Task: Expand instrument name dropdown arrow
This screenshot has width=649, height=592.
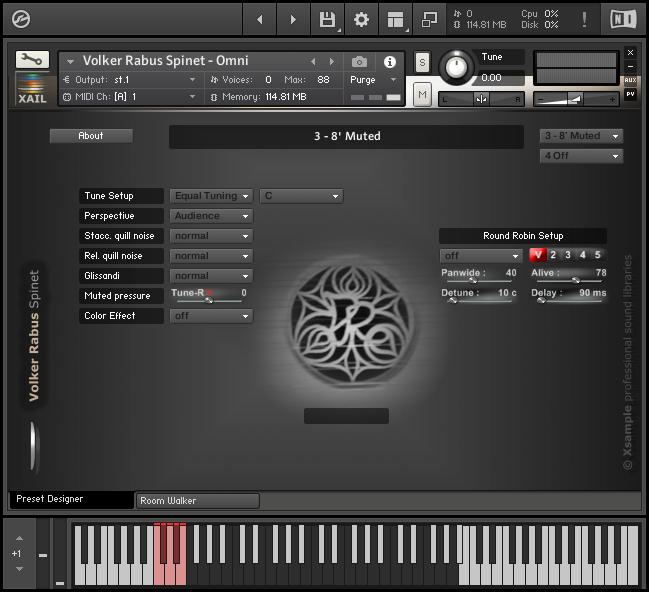Action: (70, 62)
